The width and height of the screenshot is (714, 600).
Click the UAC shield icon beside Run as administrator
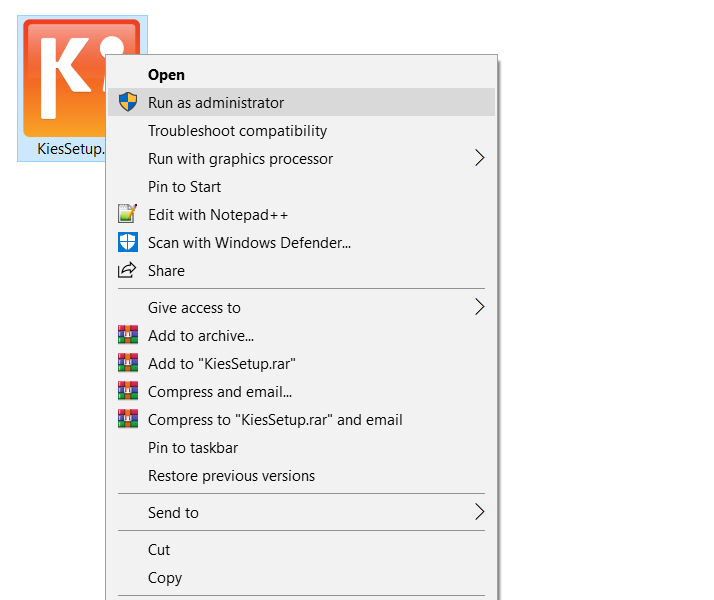coord(128,102)
